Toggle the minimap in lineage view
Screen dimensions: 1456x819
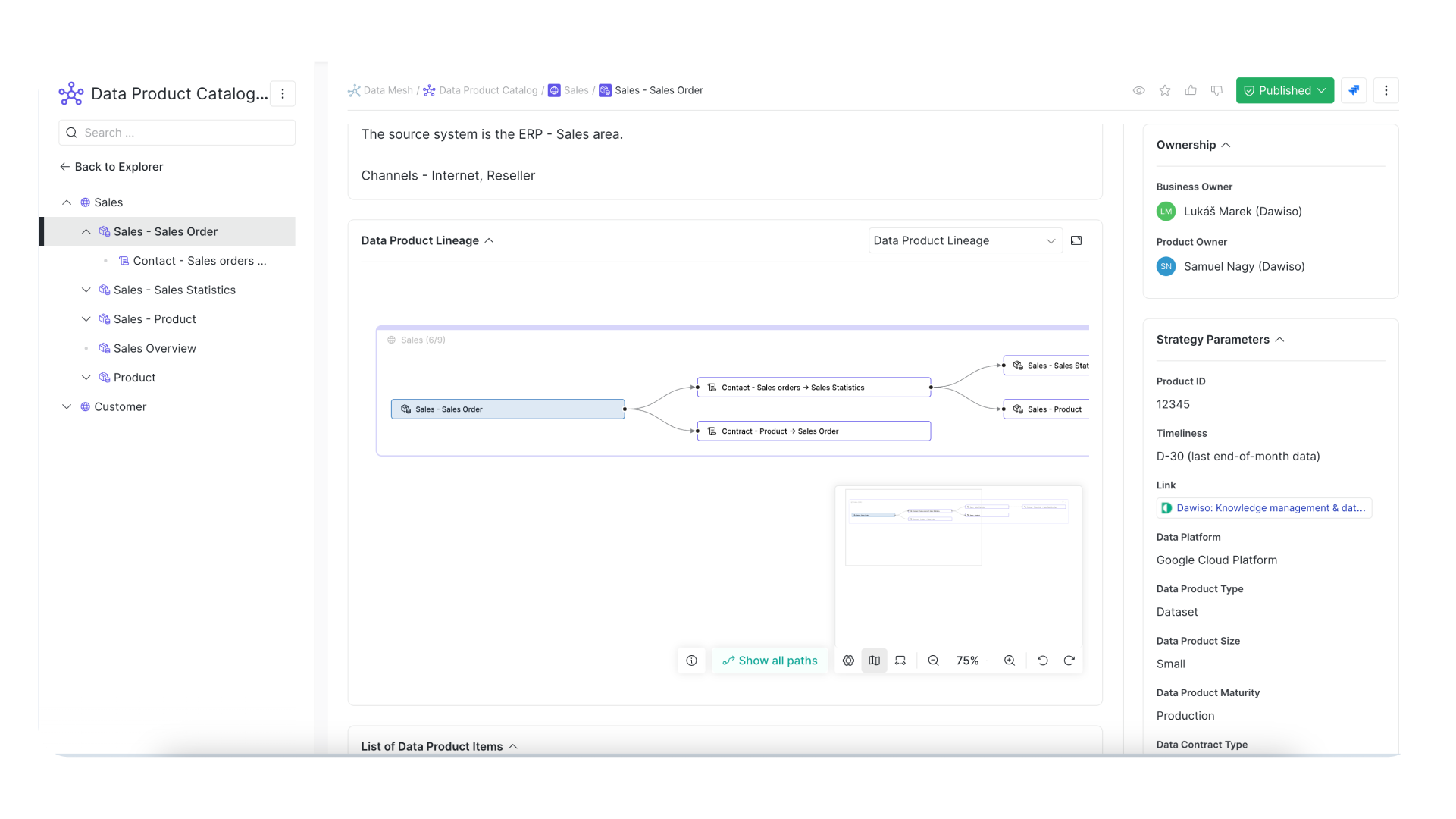(x=874, y=661)
